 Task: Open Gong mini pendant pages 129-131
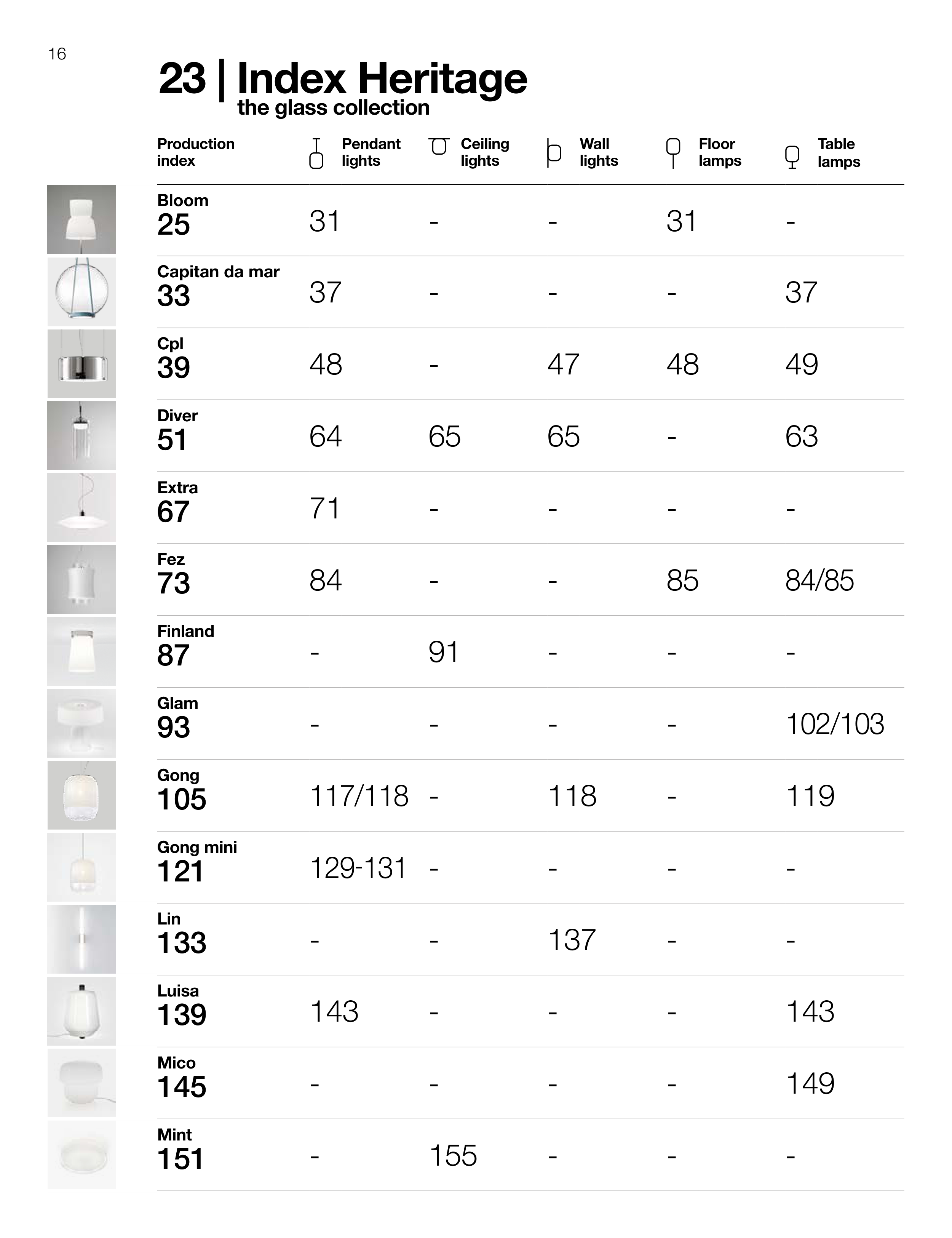tap(358, 869)
